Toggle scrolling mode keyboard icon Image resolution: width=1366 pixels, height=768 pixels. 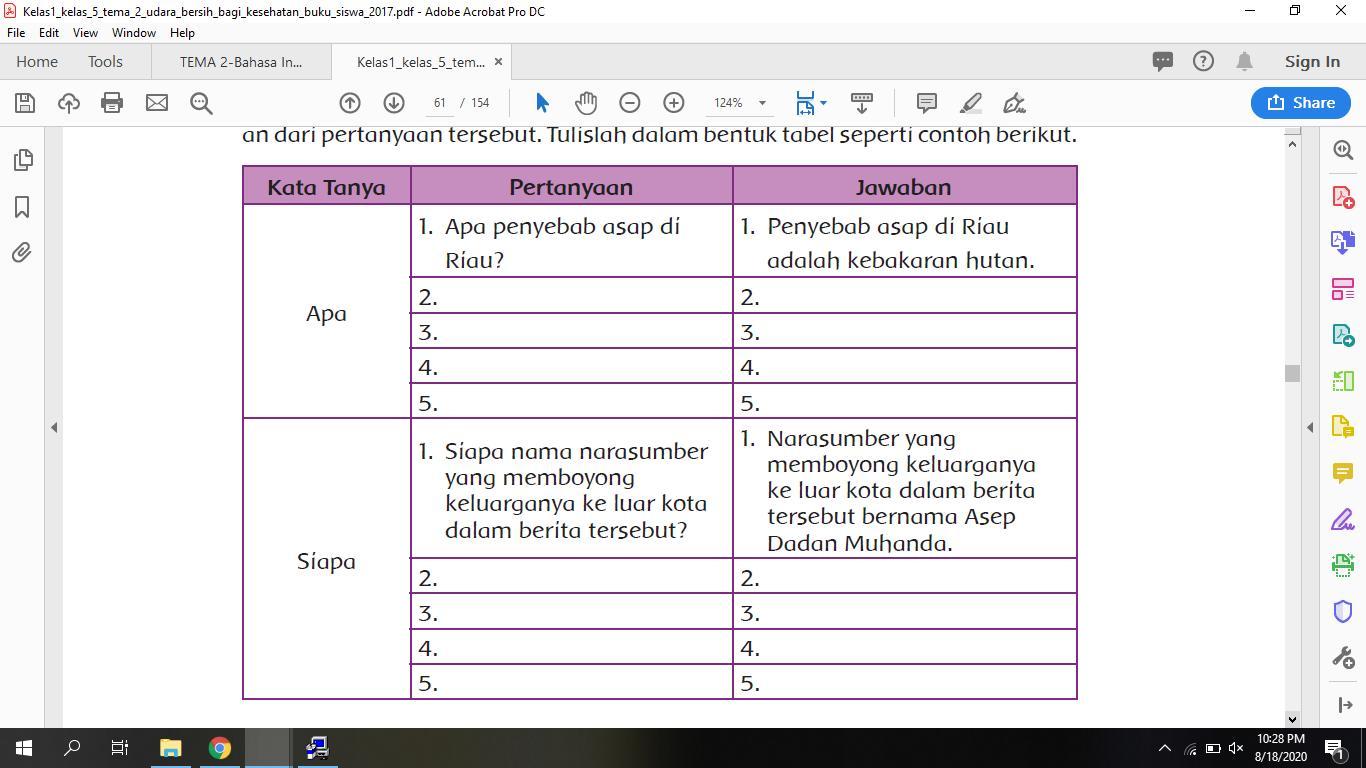tap(861, 103)
